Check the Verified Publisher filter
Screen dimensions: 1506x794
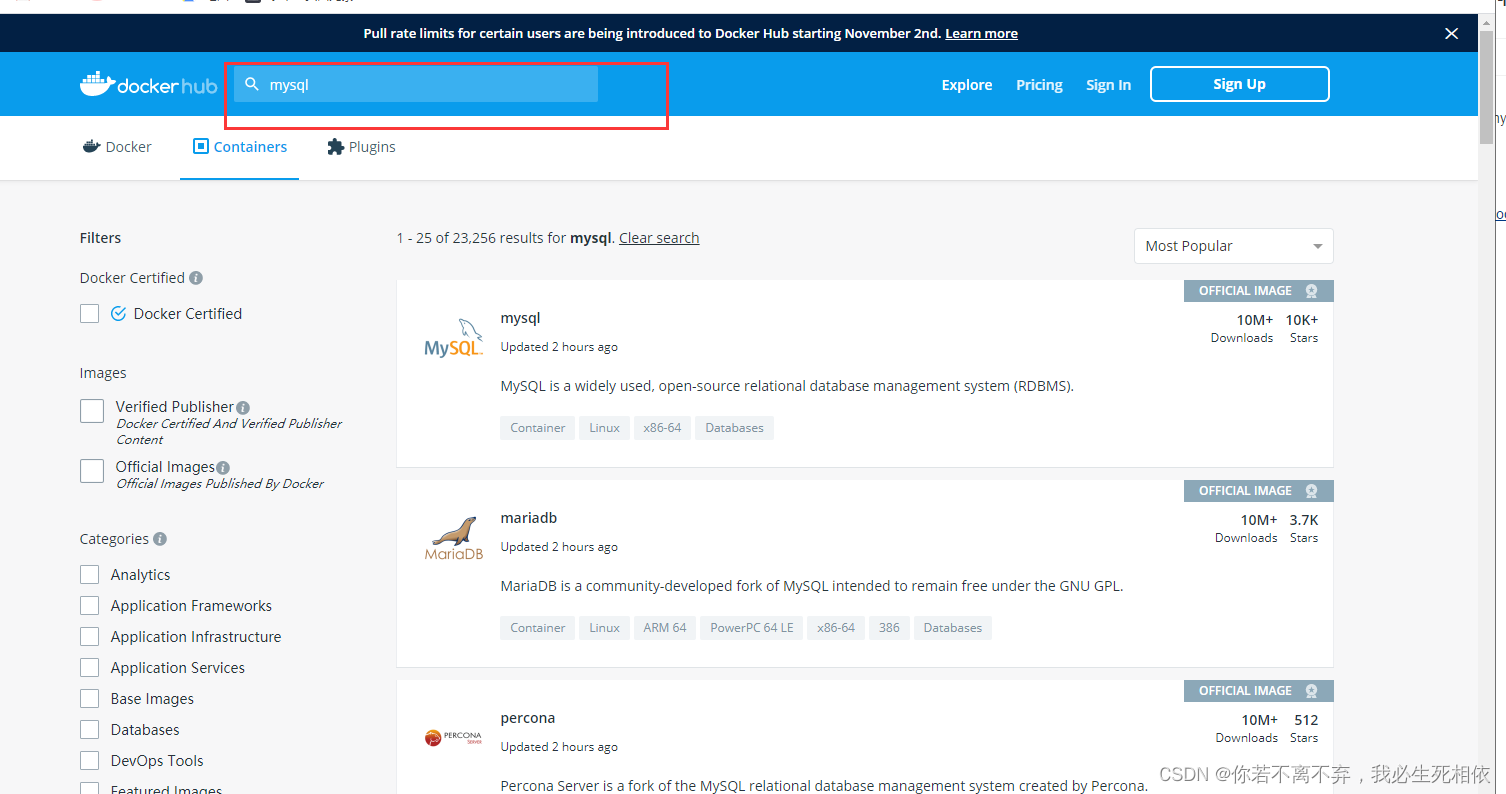pyautogui.click(x=92, y=411)
